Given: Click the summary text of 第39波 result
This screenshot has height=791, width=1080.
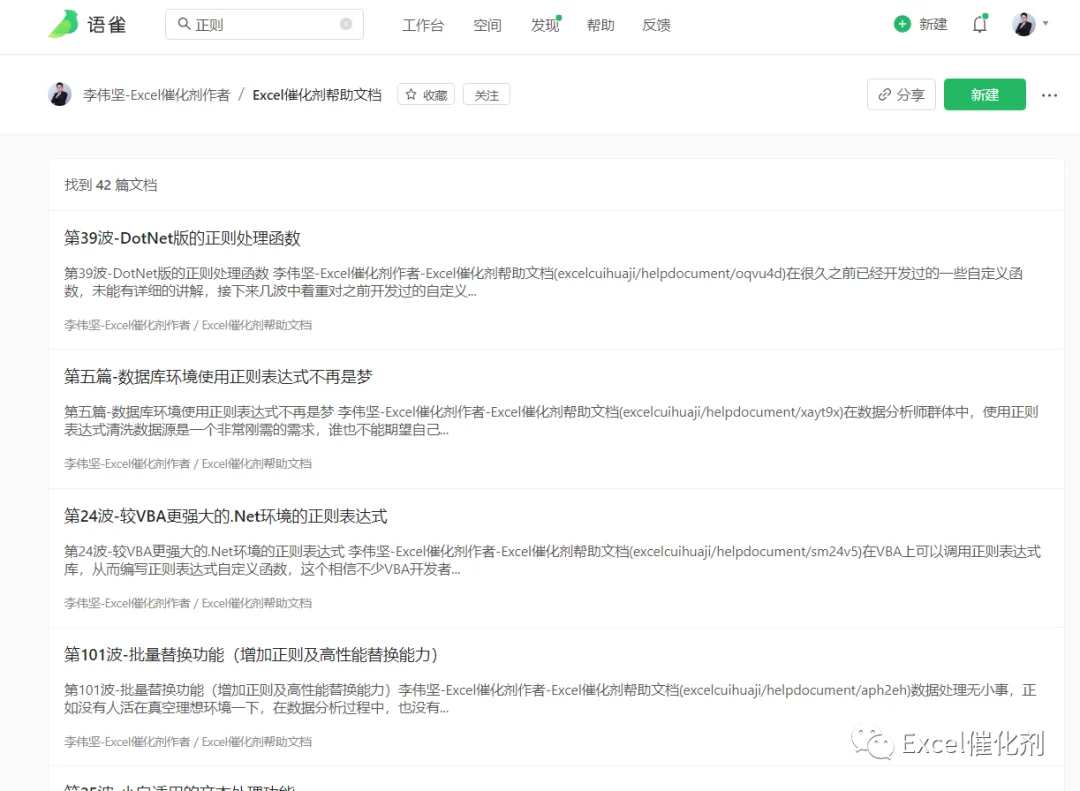Looking at the screenshot, I should 543,282.
